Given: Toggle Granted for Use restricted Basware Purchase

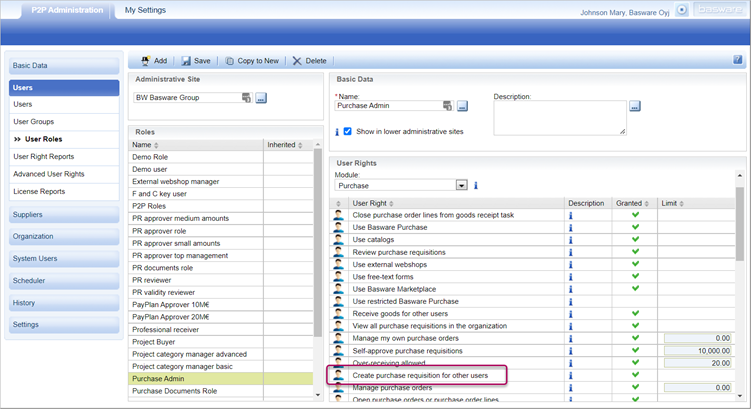Looking at the screenshot, I should 636,301.
